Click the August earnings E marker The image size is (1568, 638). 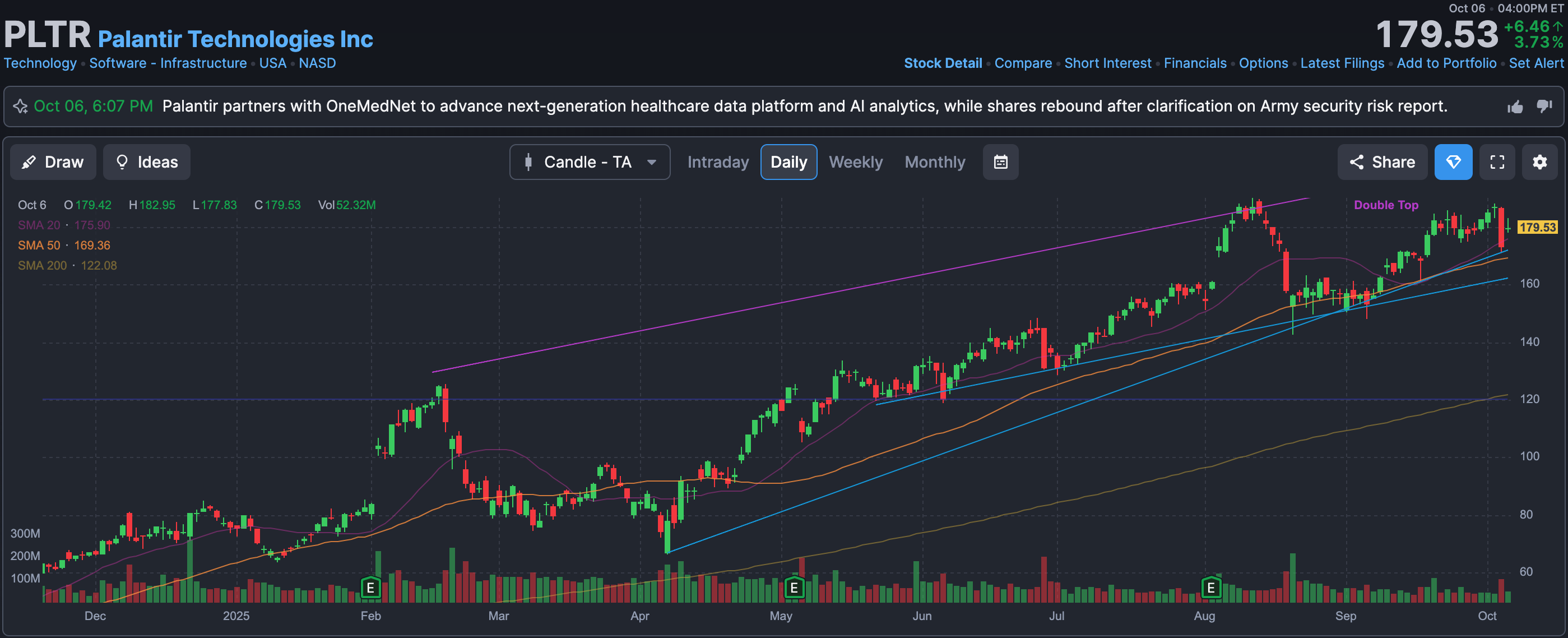click(1210, 588)
